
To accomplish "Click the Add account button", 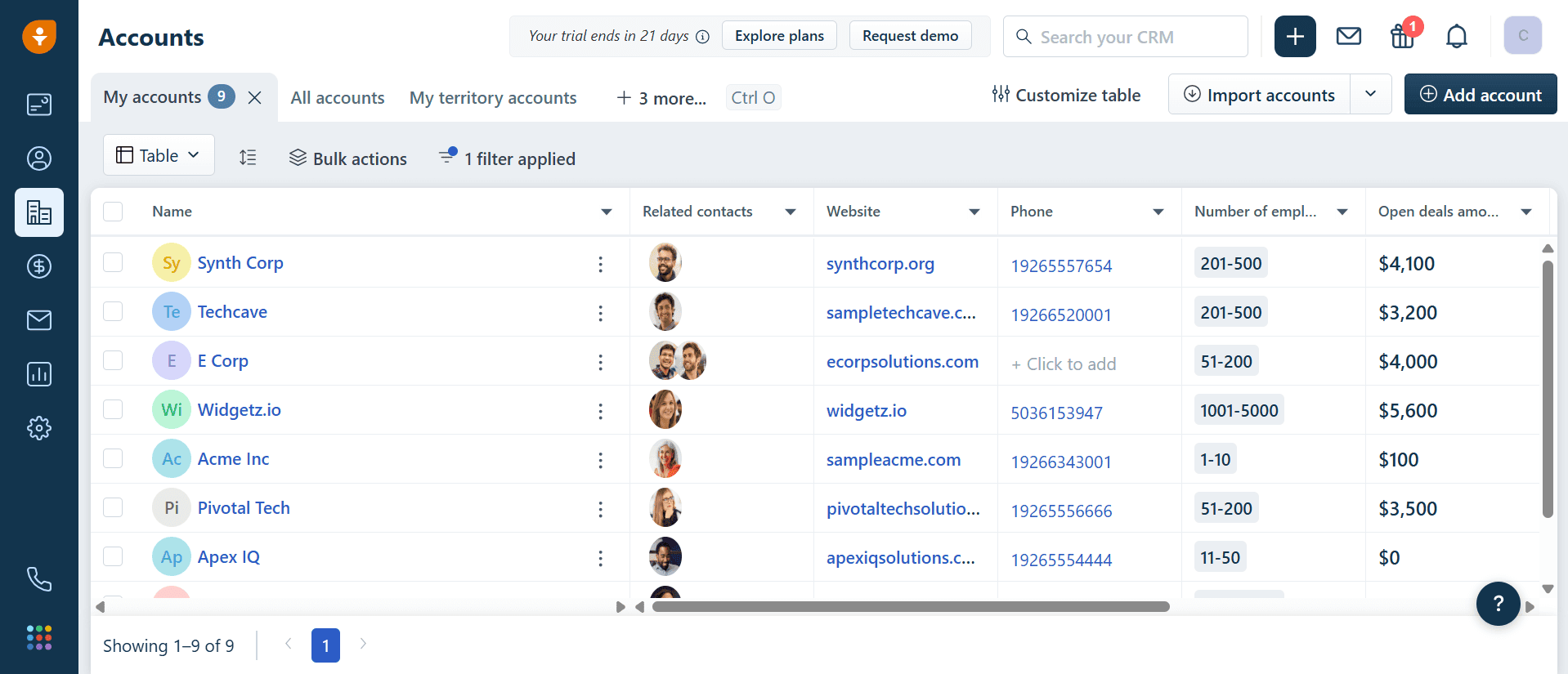I will pos(1481,95).
